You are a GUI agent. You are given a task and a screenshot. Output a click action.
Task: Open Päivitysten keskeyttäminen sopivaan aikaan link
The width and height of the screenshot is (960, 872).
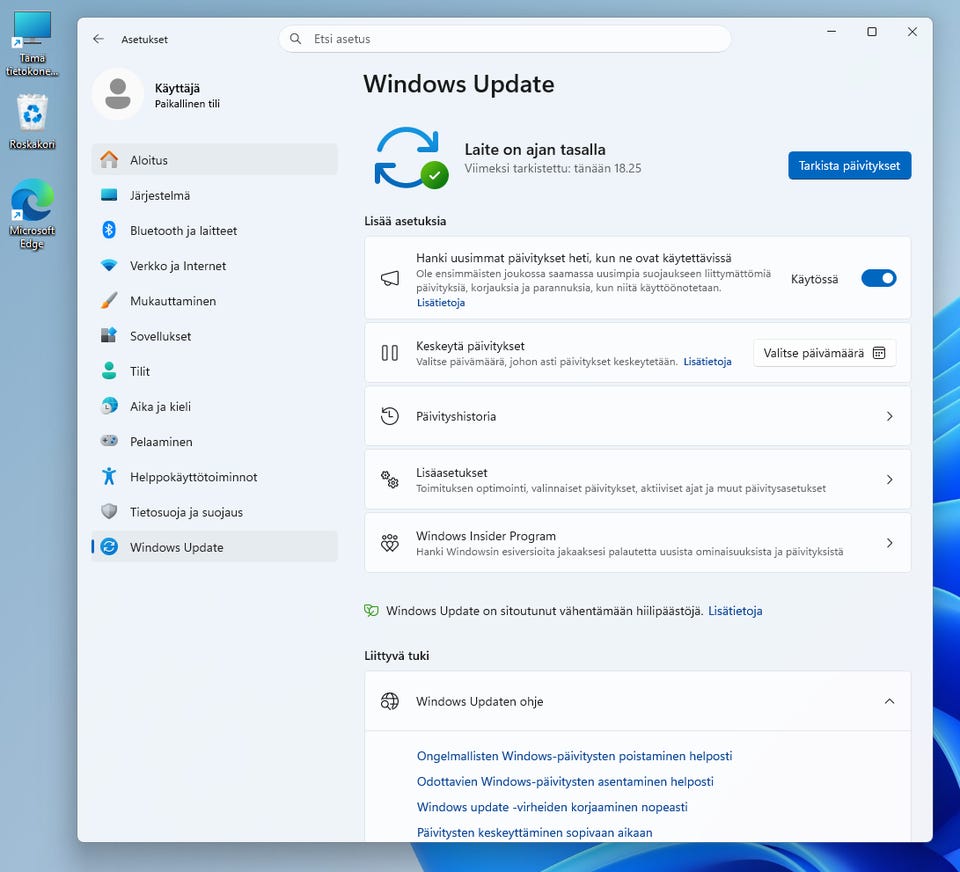[534, 832]
